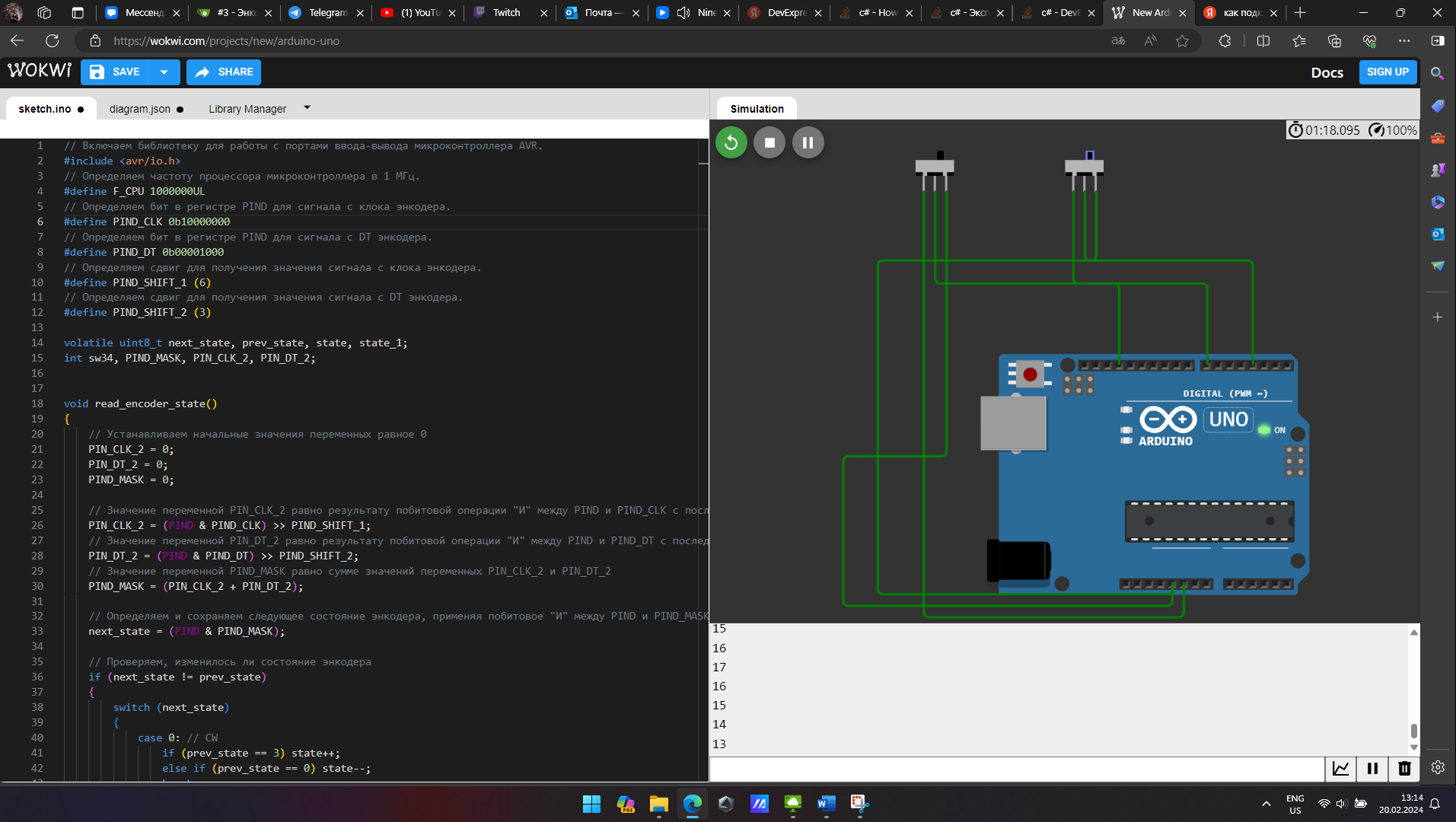Pause the serial monitor output
This screenshot has height=822, width=1456.
pyautogui.click(x=1372, y=769)
